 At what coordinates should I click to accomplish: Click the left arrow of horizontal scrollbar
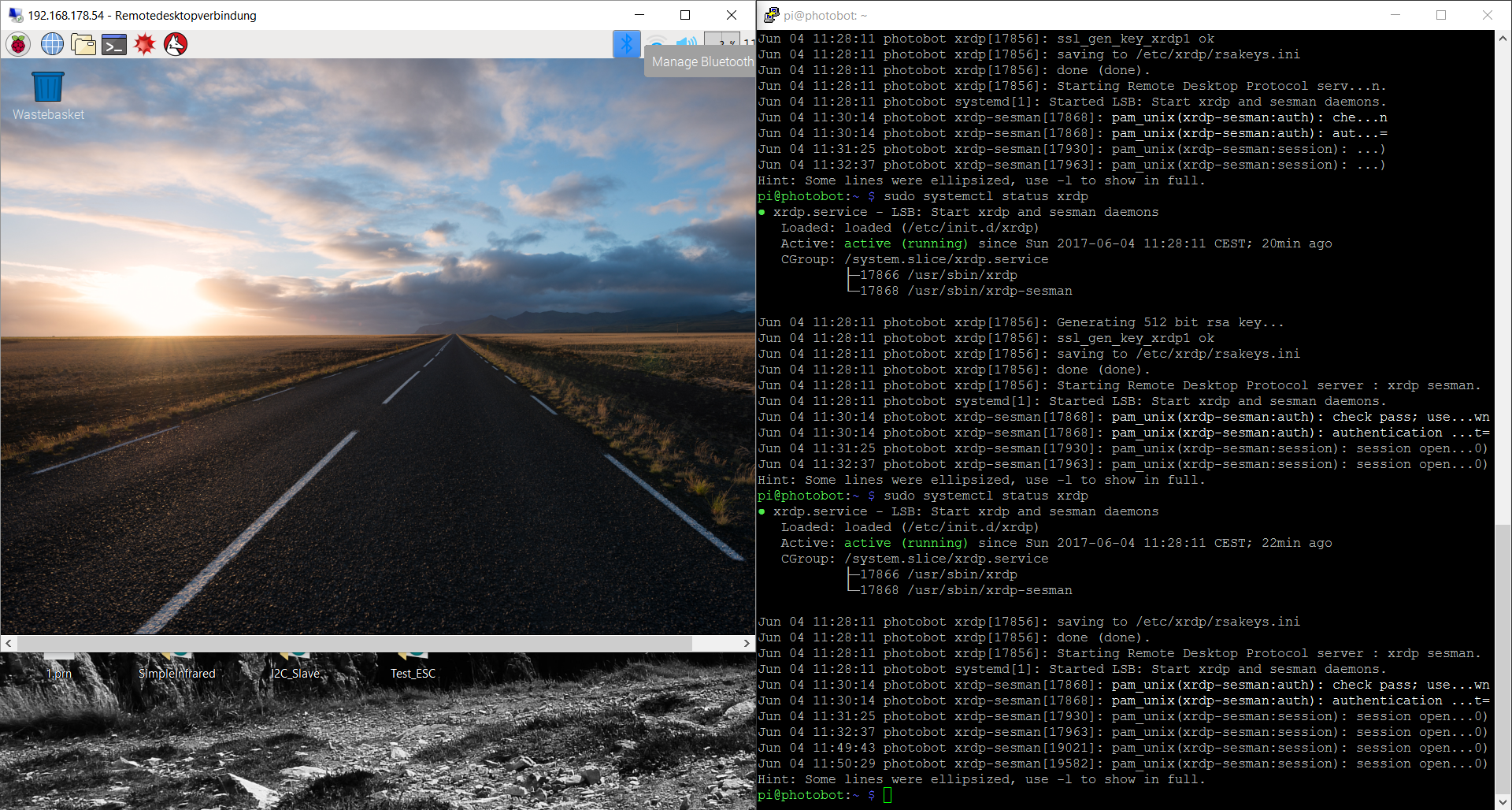(x=9, y=643)
